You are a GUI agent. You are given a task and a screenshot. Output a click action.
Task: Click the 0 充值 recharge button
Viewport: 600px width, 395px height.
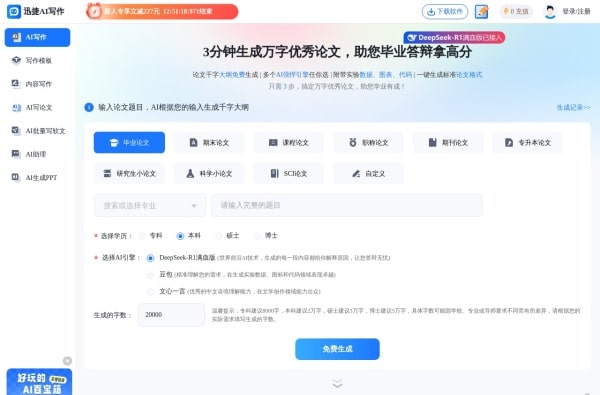[x=516, y=11]
